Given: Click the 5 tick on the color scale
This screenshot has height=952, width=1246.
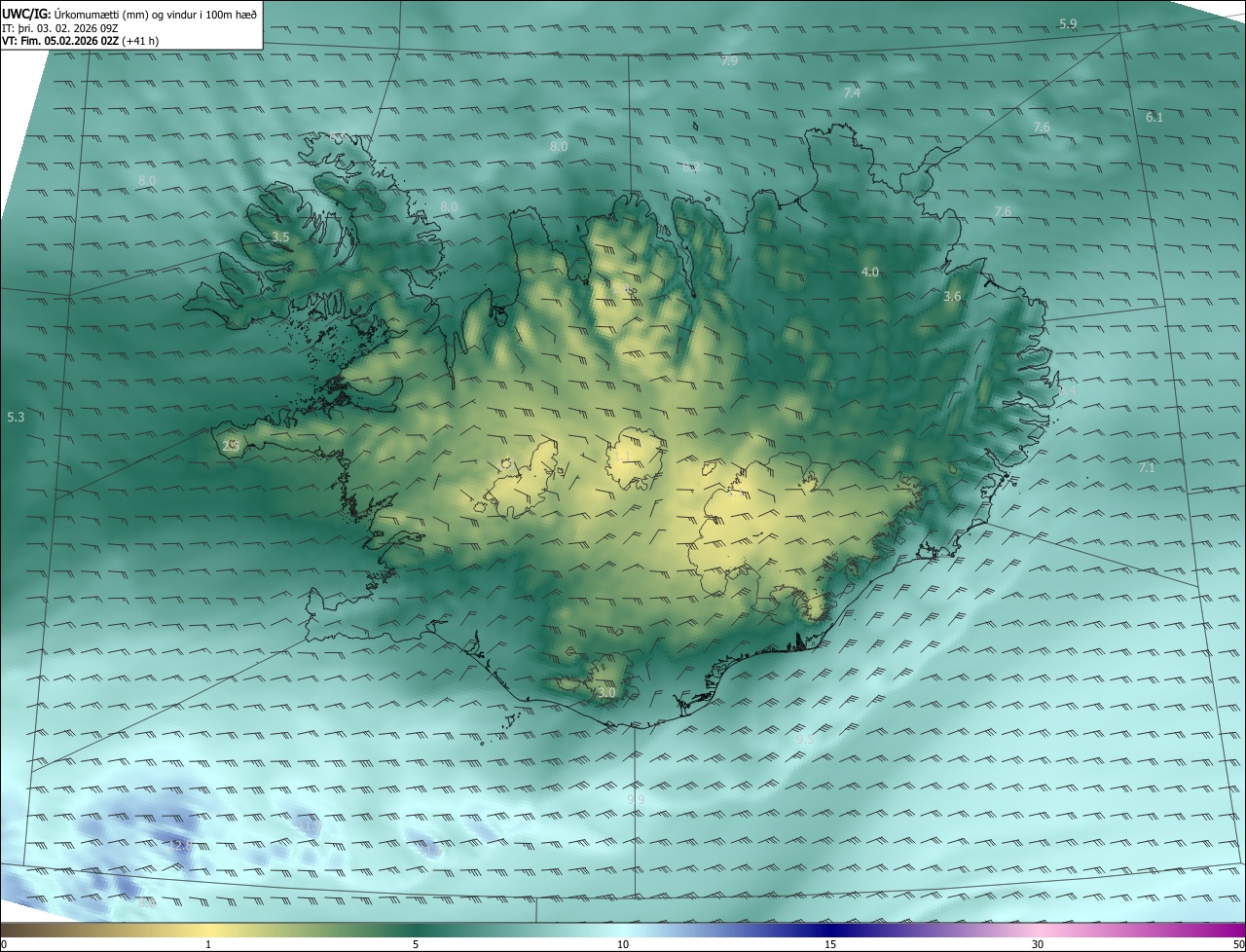Looking at the screenshot, I should 416,944.
